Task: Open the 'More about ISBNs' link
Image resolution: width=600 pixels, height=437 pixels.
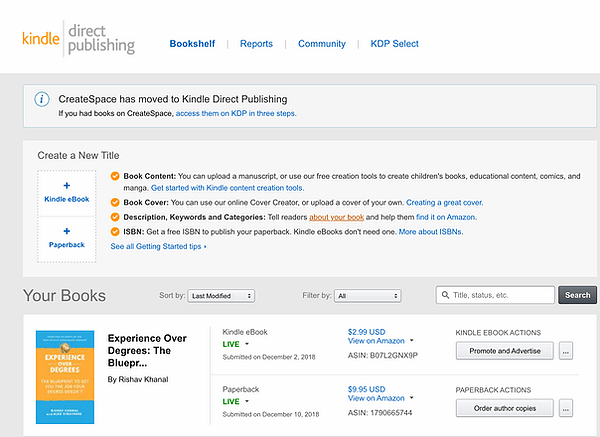Action: coord(430,232)
